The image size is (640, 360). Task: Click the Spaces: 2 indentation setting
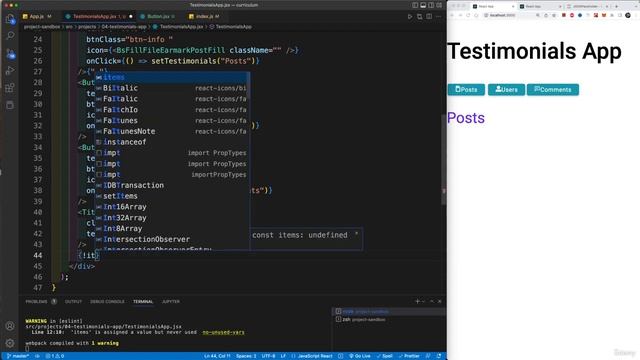pos(246,356)
